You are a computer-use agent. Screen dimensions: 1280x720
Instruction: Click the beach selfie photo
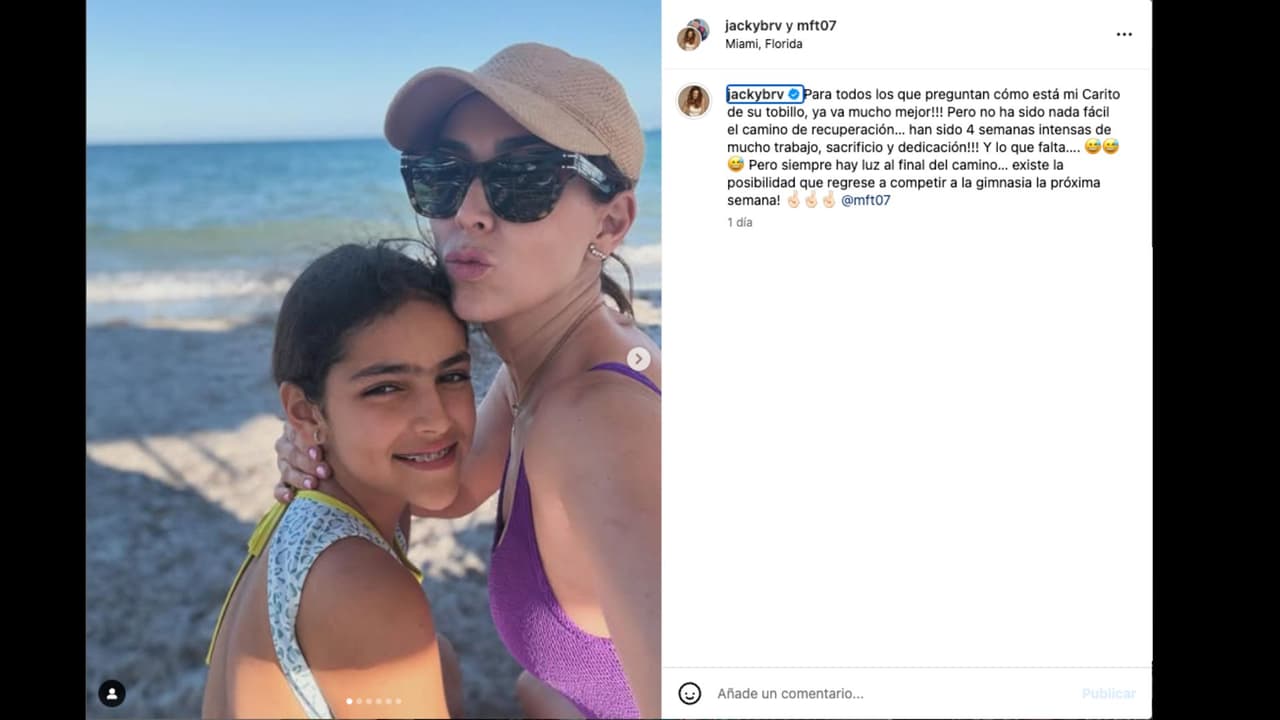pyautogui.click(x=373, y=360)
